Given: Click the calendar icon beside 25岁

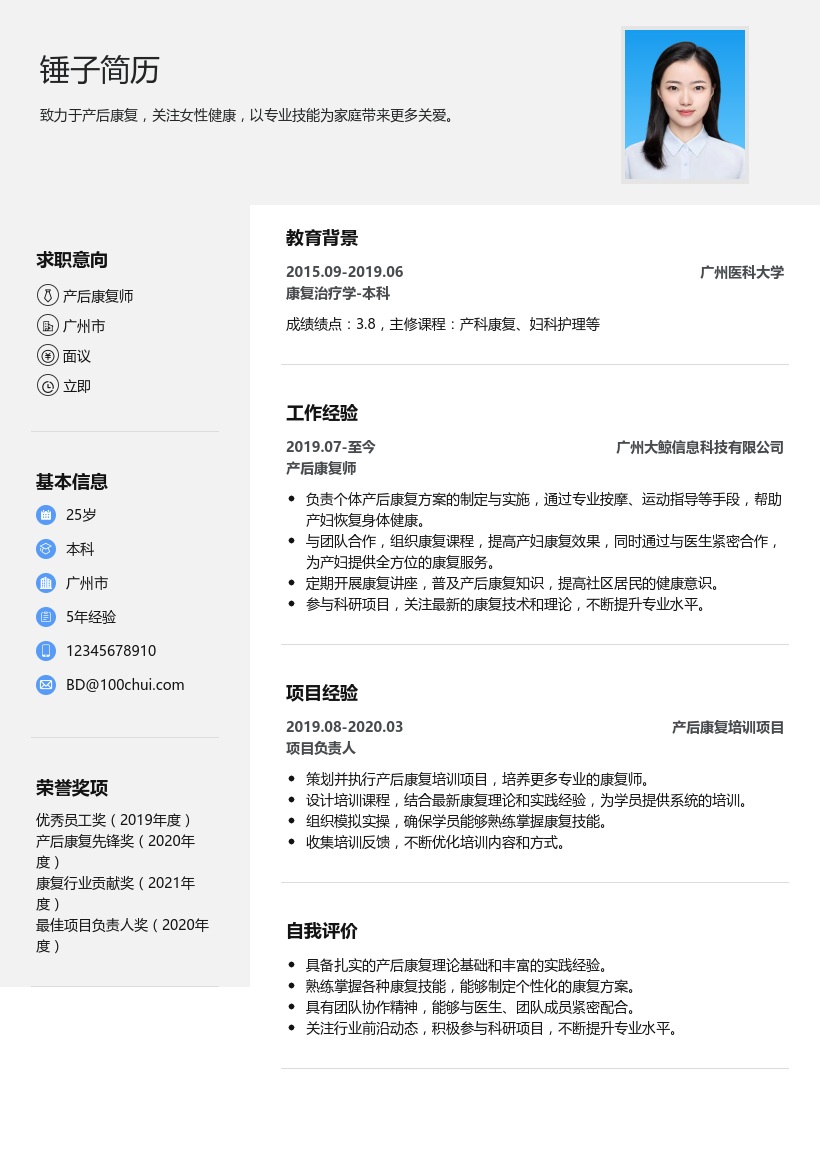Looking at the screenshot, I should pos(46,515).
